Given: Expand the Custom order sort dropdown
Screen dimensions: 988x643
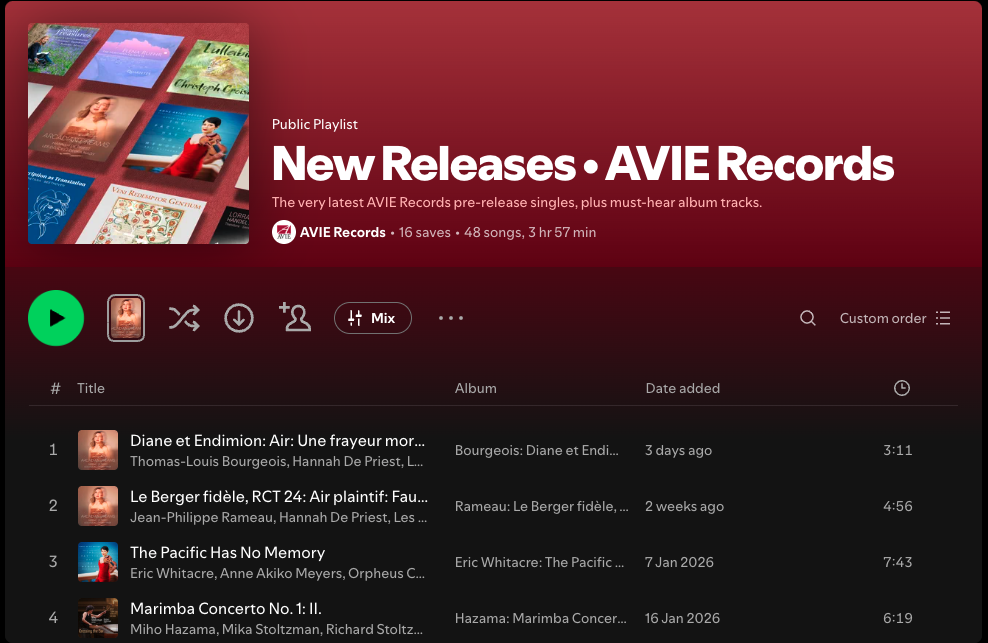Looking at the screenshot, I should [895, 318].
